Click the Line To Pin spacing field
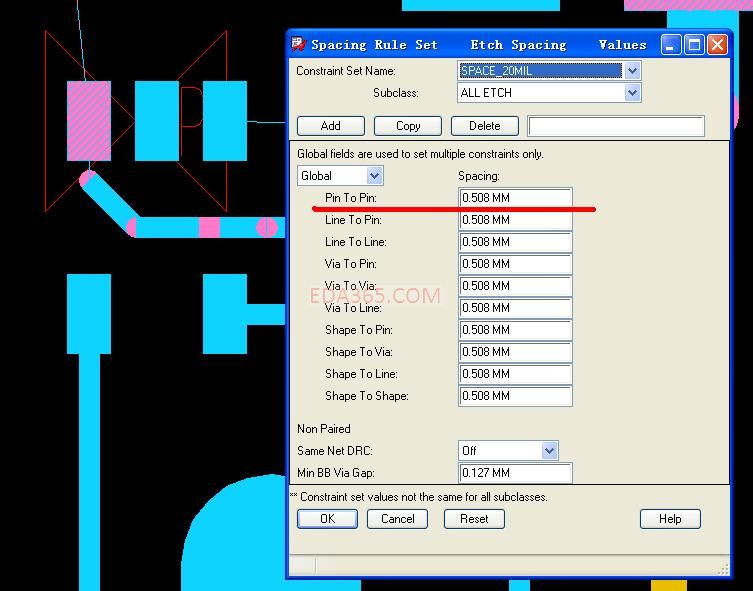This screenshot has width=753, height=591. 515,220
